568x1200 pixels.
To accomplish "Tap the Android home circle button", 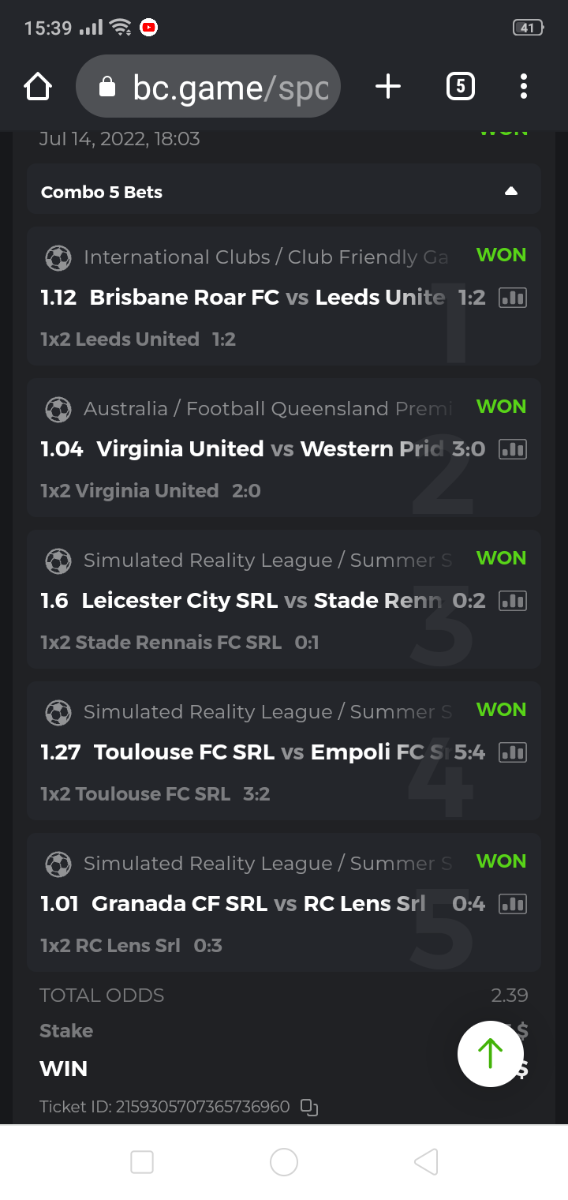I will (x=284, y=1162).
